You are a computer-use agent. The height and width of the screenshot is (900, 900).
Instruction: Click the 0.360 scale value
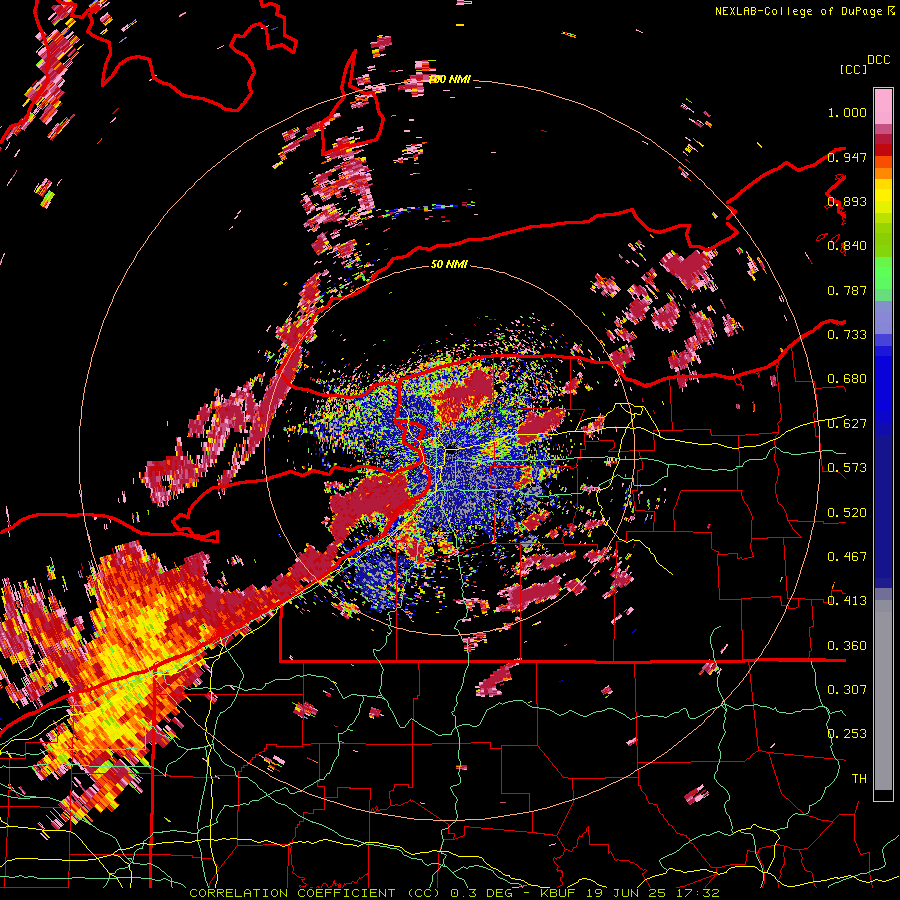click(847, 646)
